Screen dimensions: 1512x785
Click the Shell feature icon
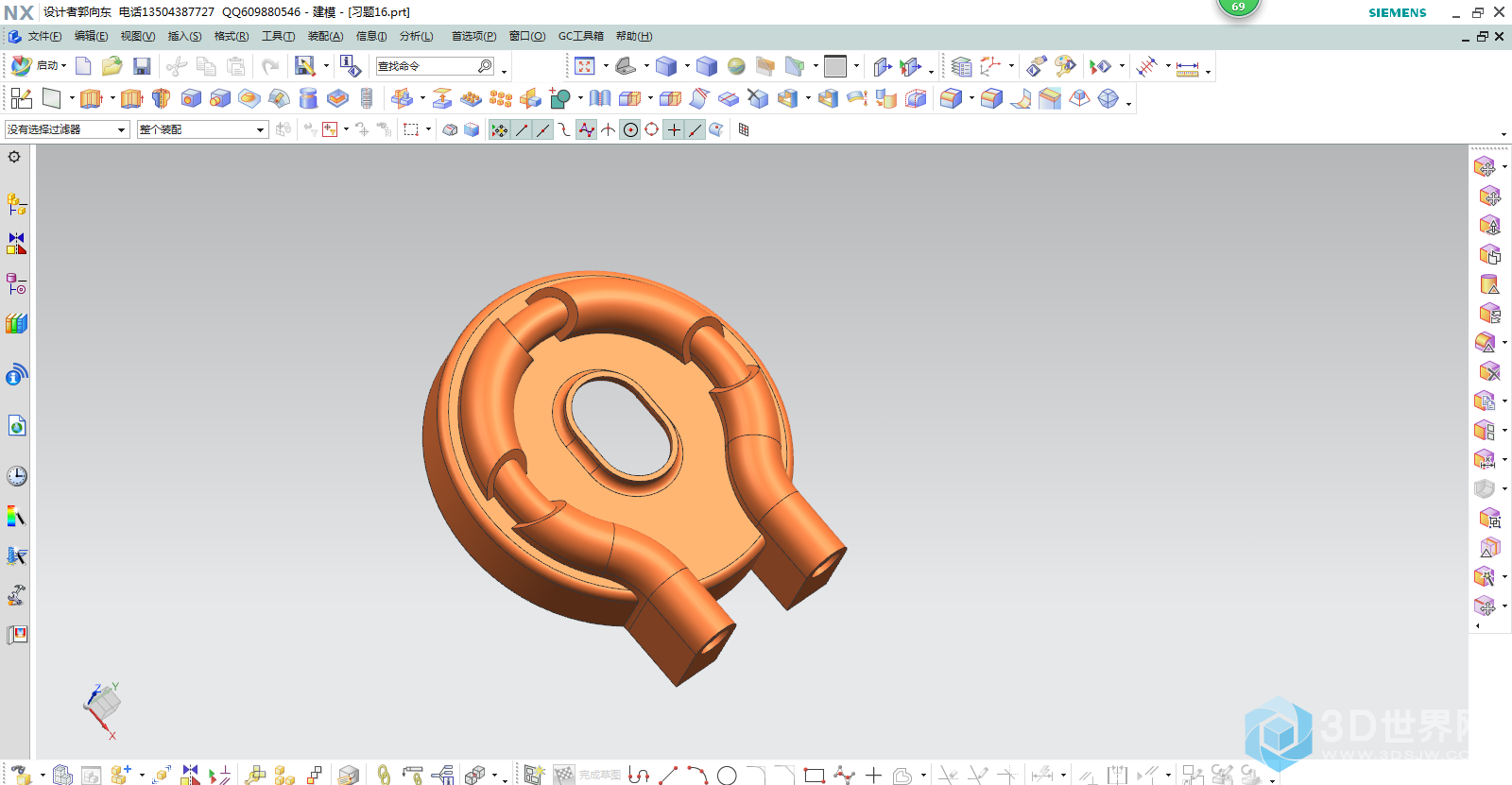[787, 98]
